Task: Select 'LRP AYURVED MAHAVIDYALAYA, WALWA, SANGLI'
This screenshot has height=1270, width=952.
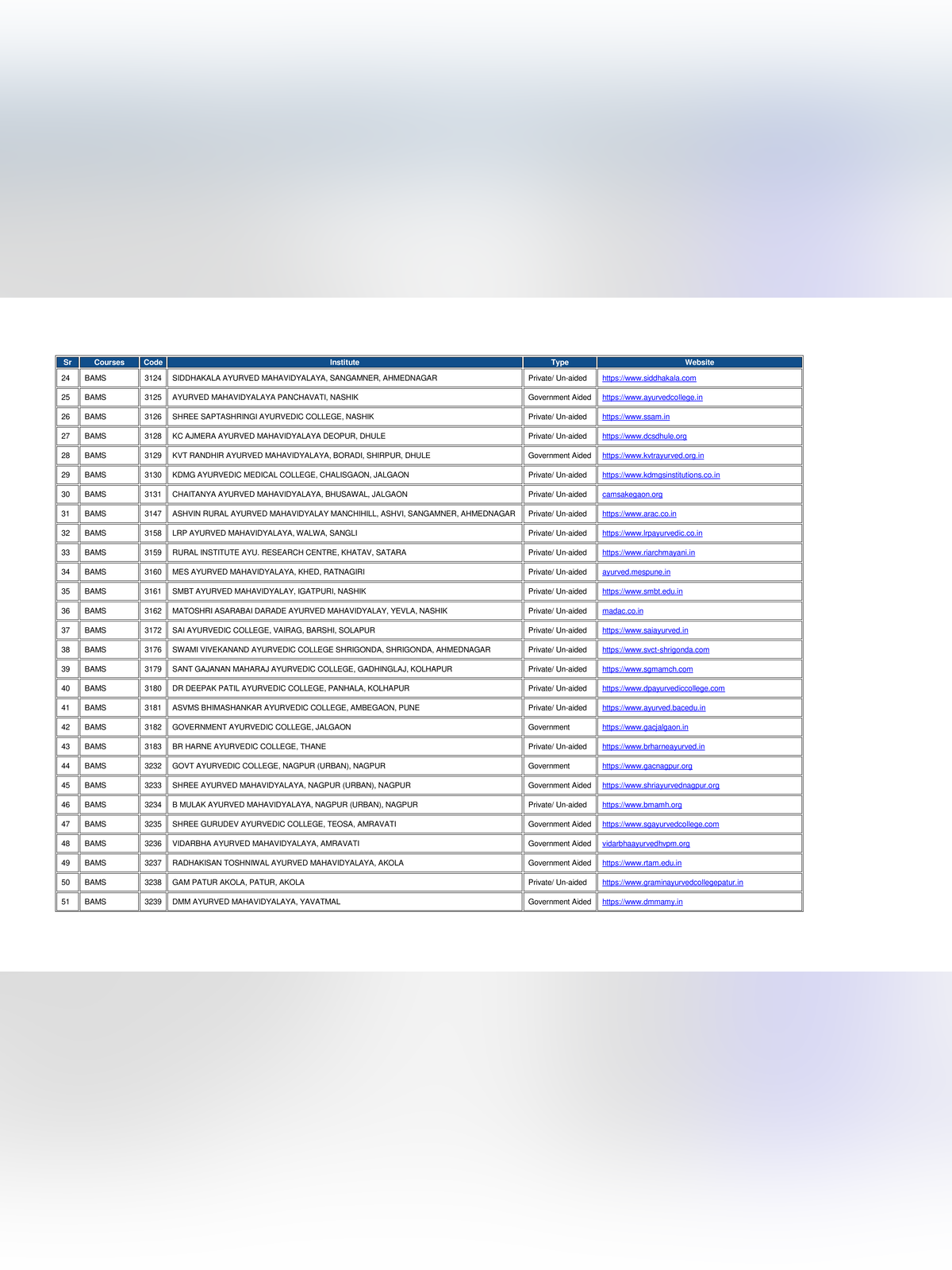Action: (x=265, y=533)
